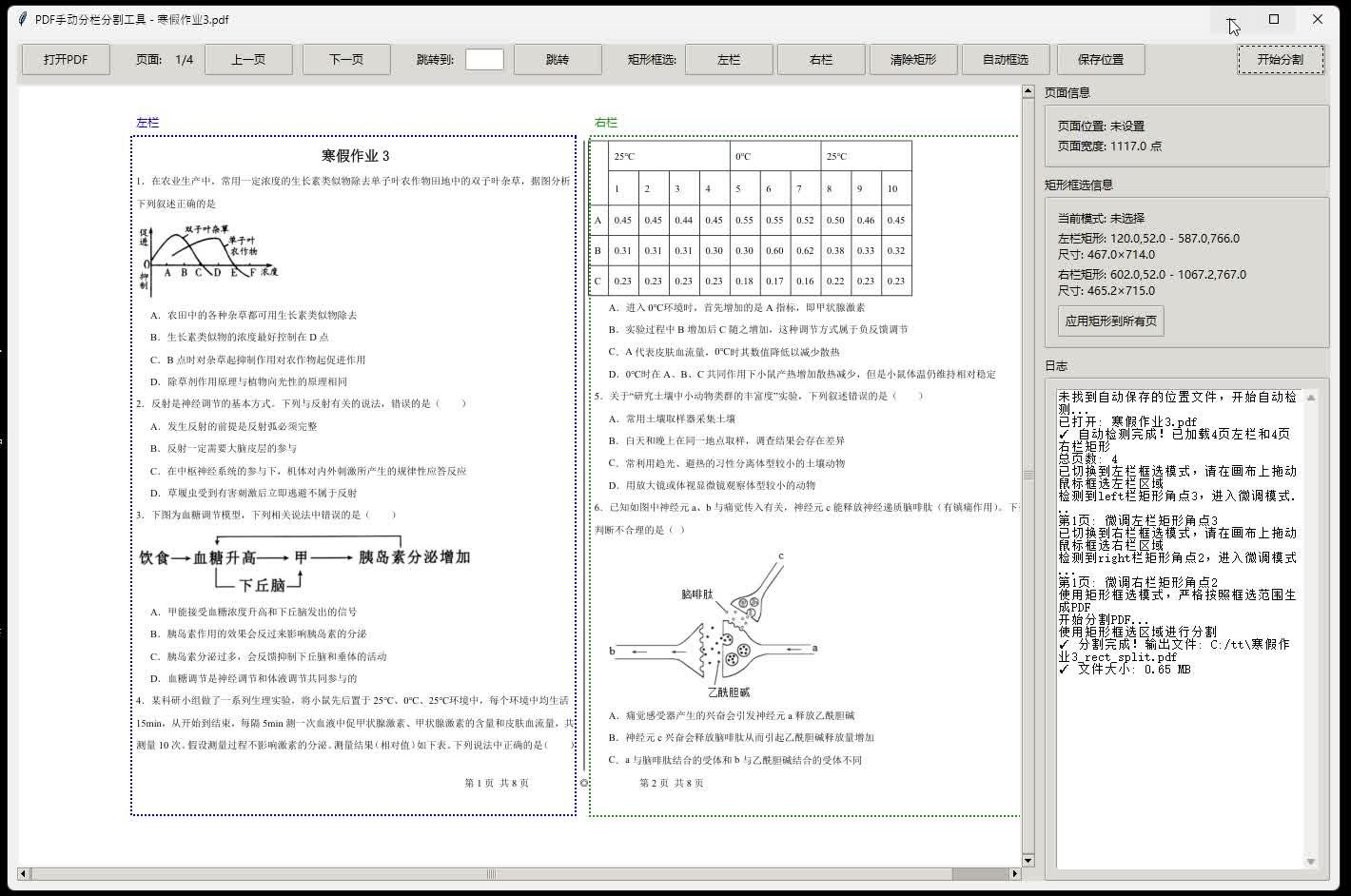Screen dimensions: 1351x896
Task: Select the 右栏 rectangle mode button
Action: click(x=821, y=59)
